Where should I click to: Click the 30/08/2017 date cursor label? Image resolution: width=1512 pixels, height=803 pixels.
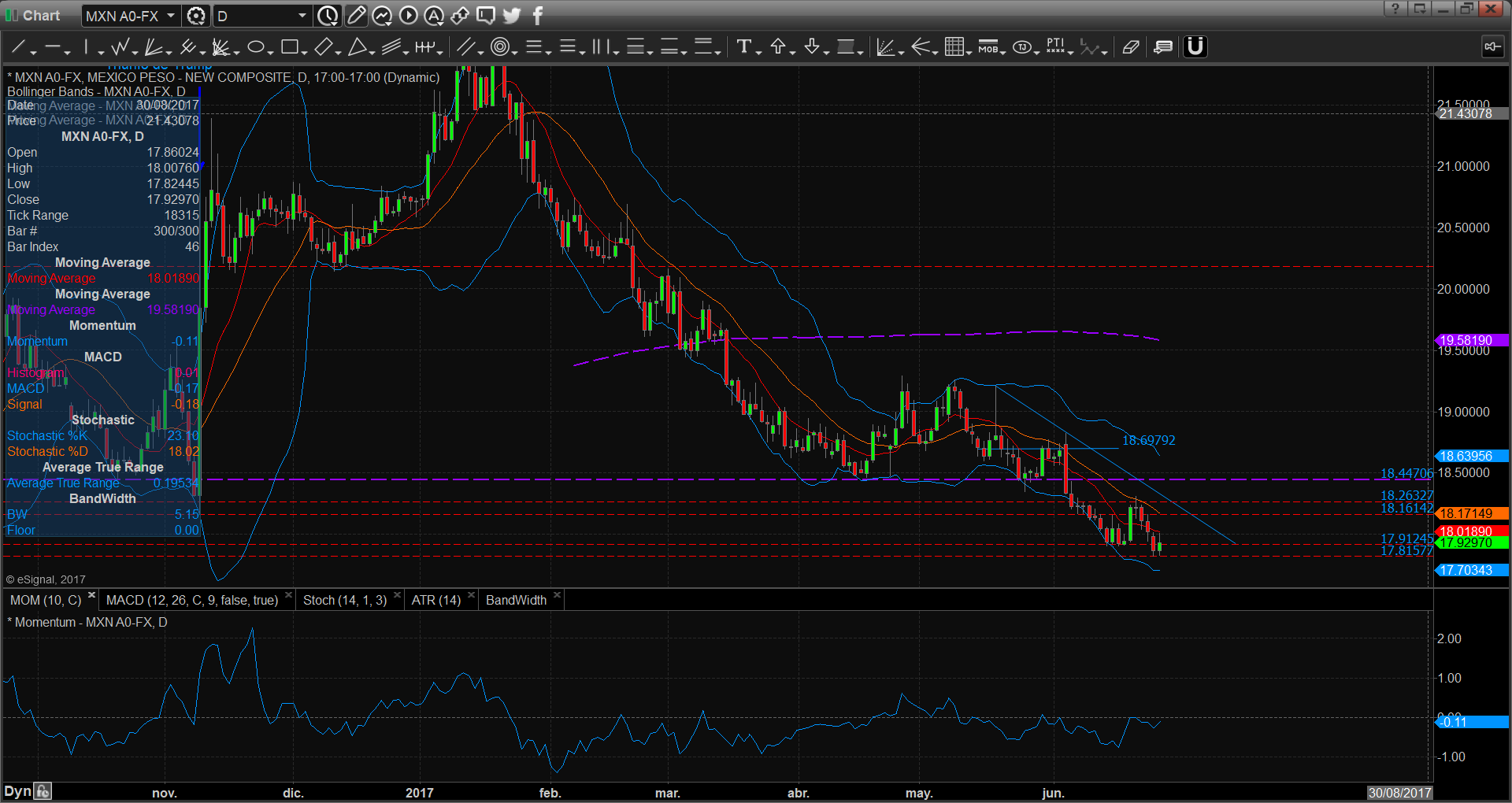coord(1399,793)
